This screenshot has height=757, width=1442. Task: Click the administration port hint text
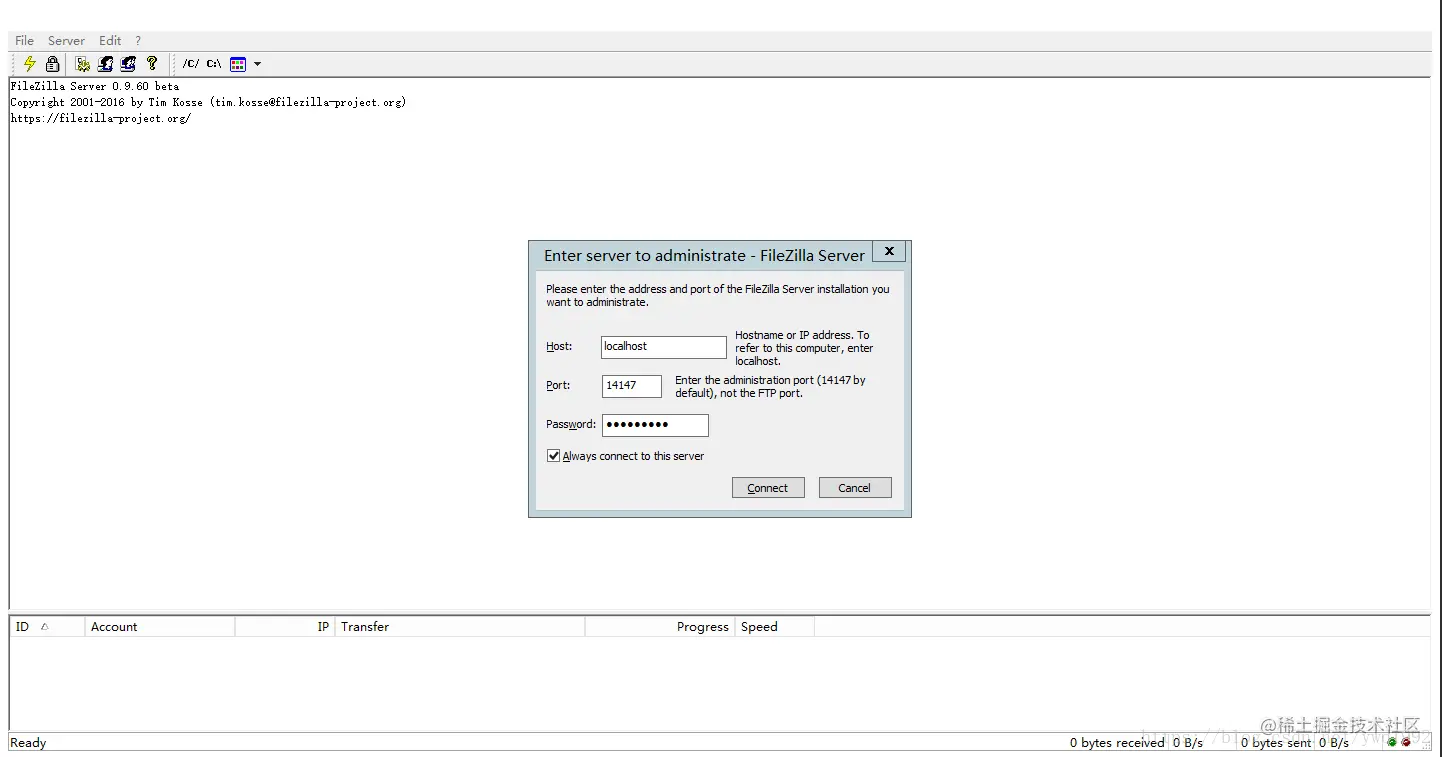point(770,387)
